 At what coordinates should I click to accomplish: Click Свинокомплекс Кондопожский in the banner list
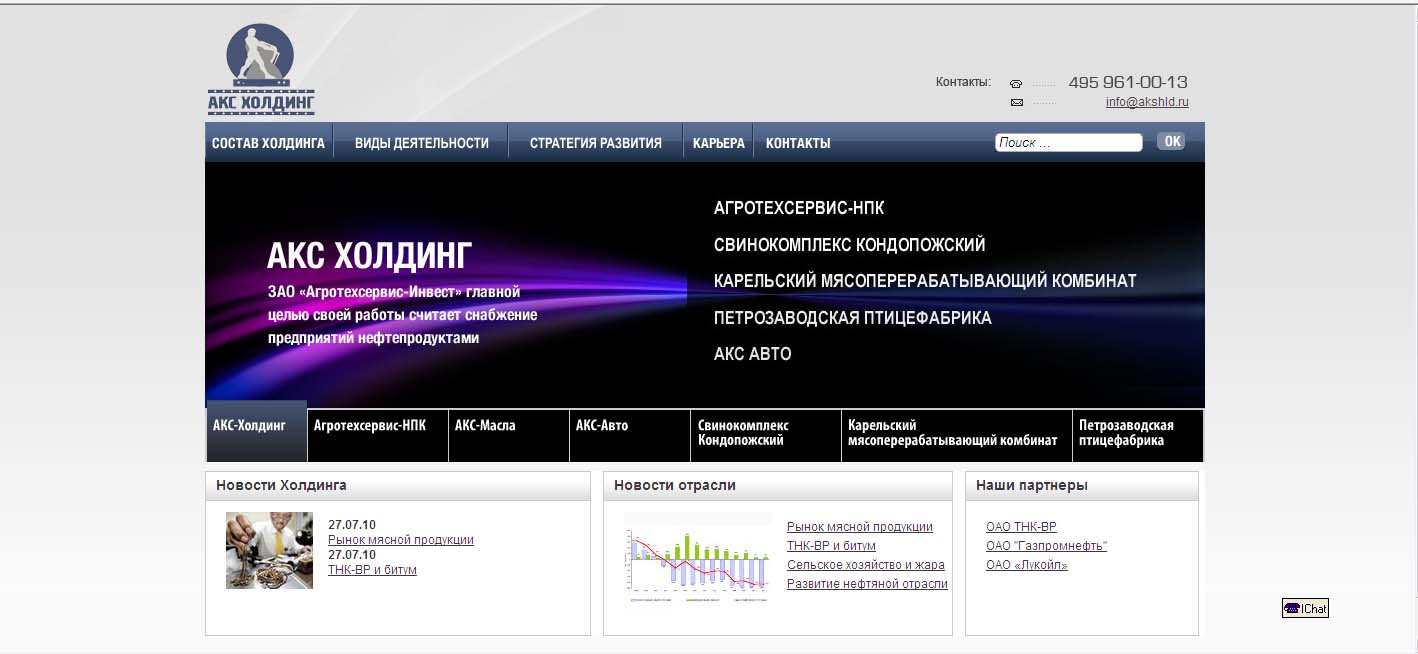[849, 245]
